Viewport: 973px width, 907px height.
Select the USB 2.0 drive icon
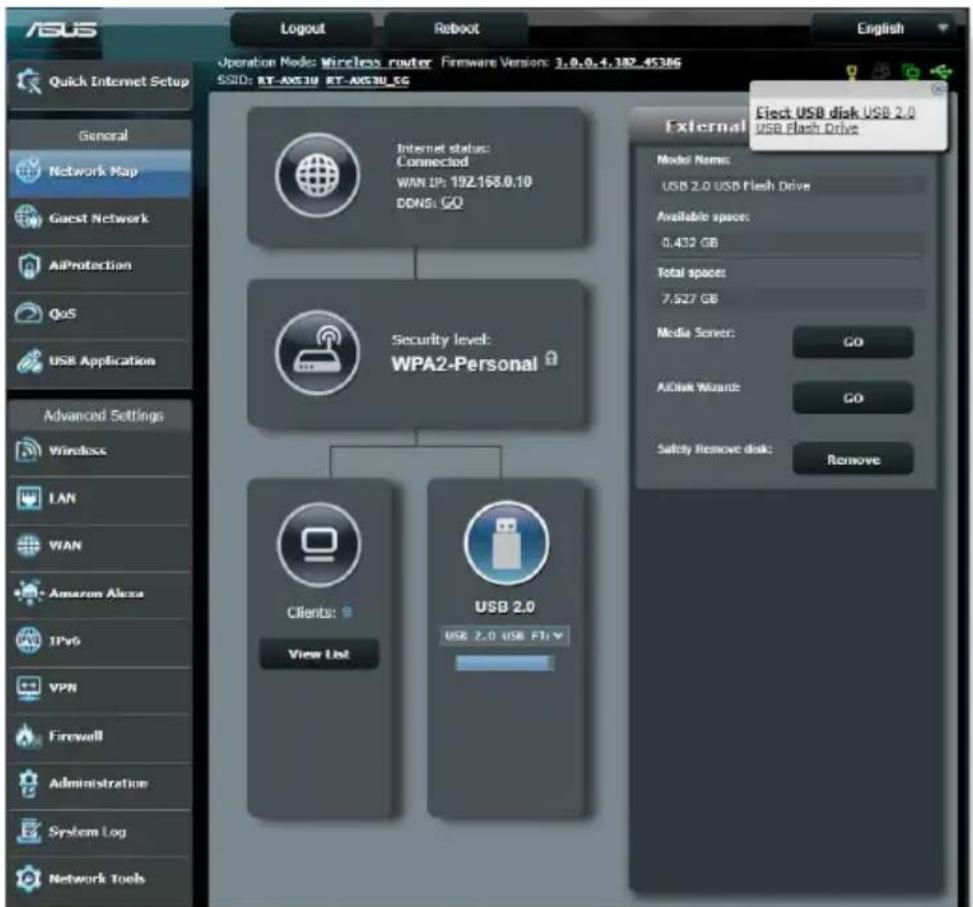[506, 543]
